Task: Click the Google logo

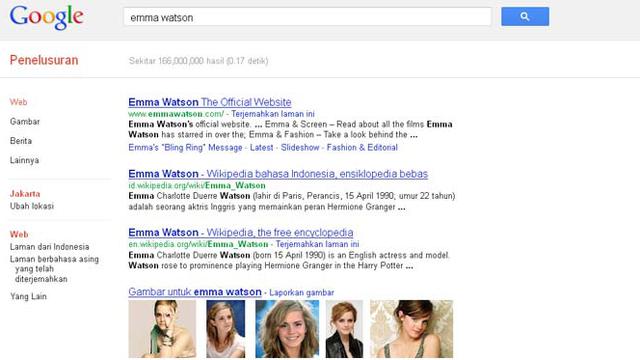Action: tap(47, 17)
